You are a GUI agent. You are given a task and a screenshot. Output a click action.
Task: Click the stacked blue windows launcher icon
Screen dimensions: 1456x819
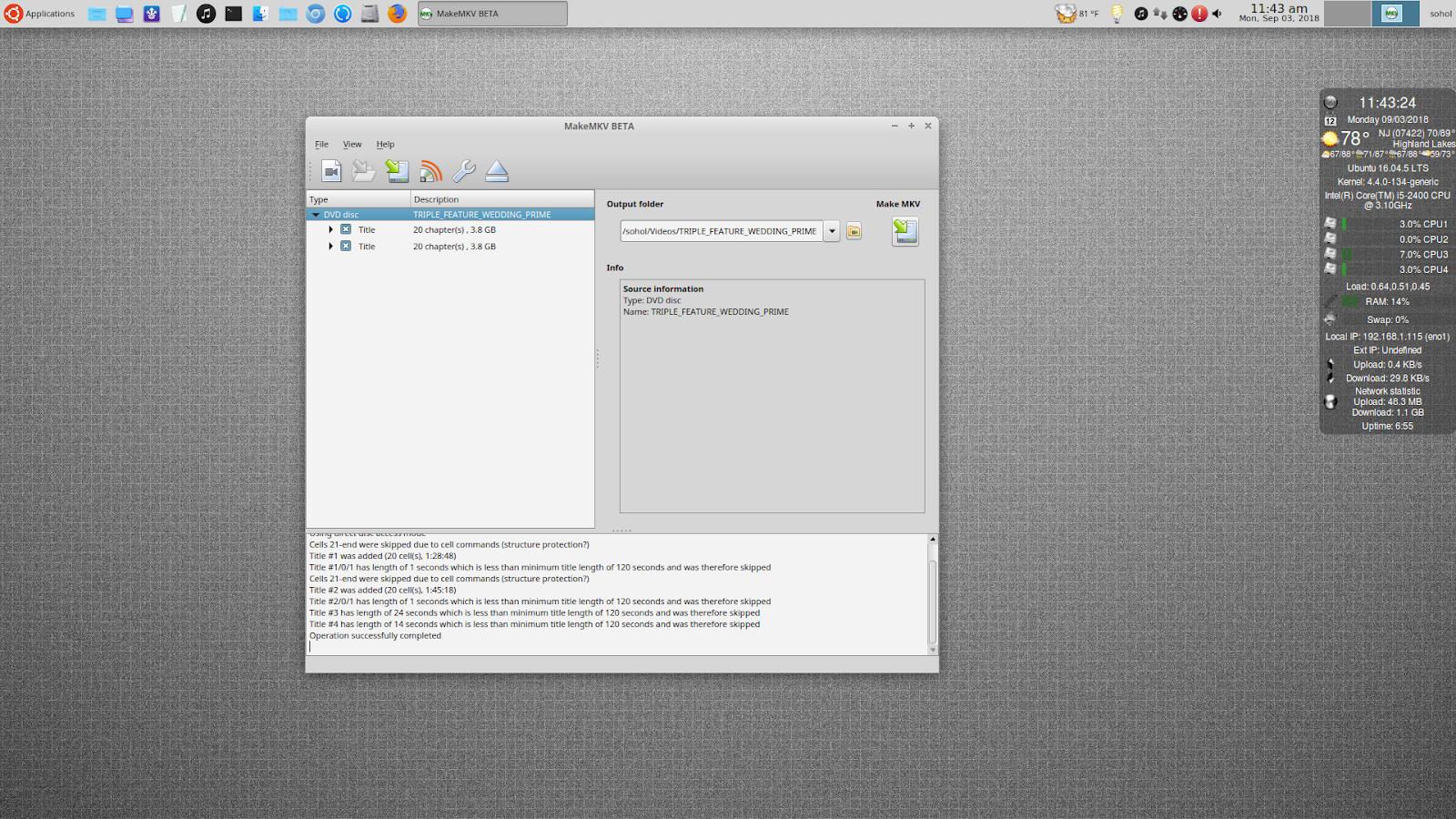pos(125,14)
